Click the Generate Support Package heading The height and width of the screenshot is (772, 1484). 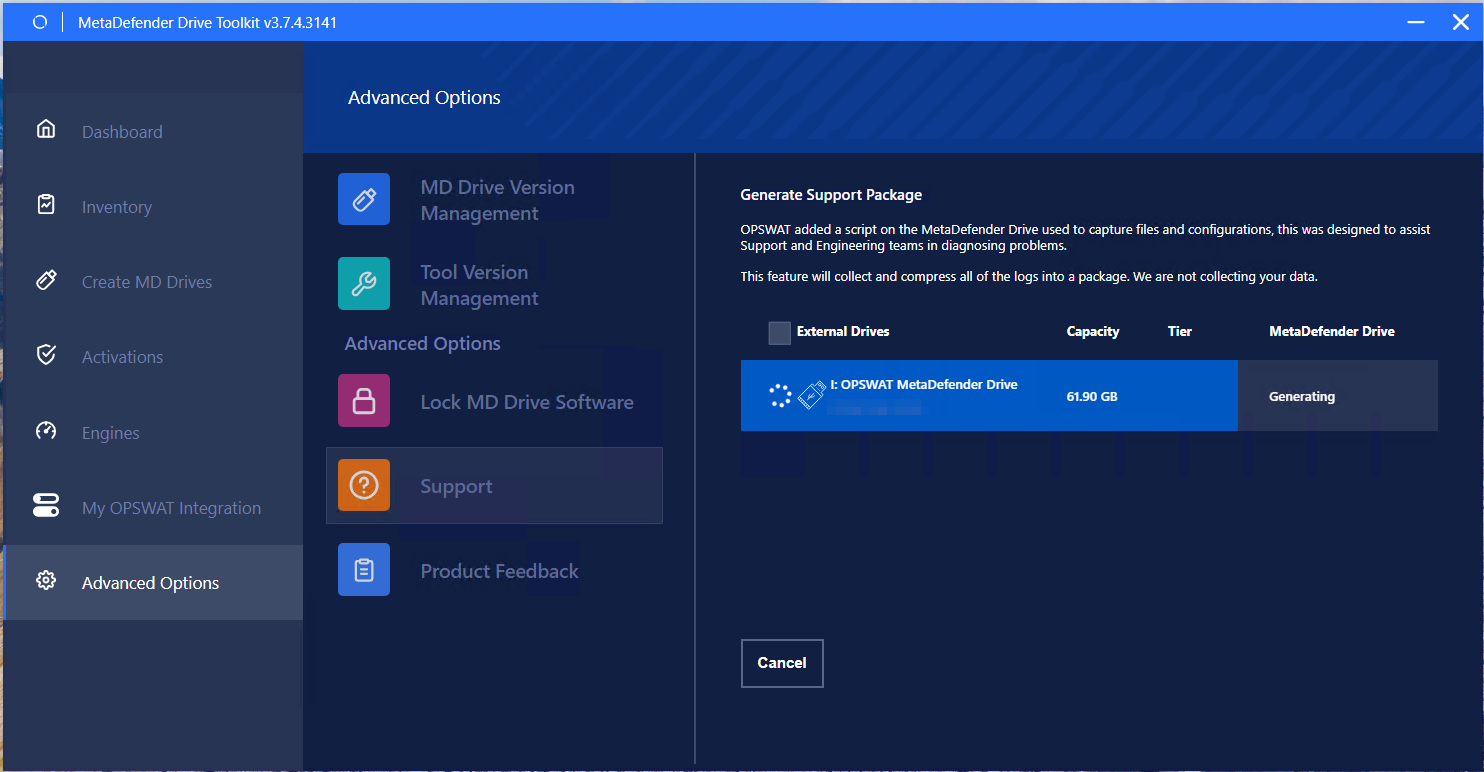click(x=831, y=195)
